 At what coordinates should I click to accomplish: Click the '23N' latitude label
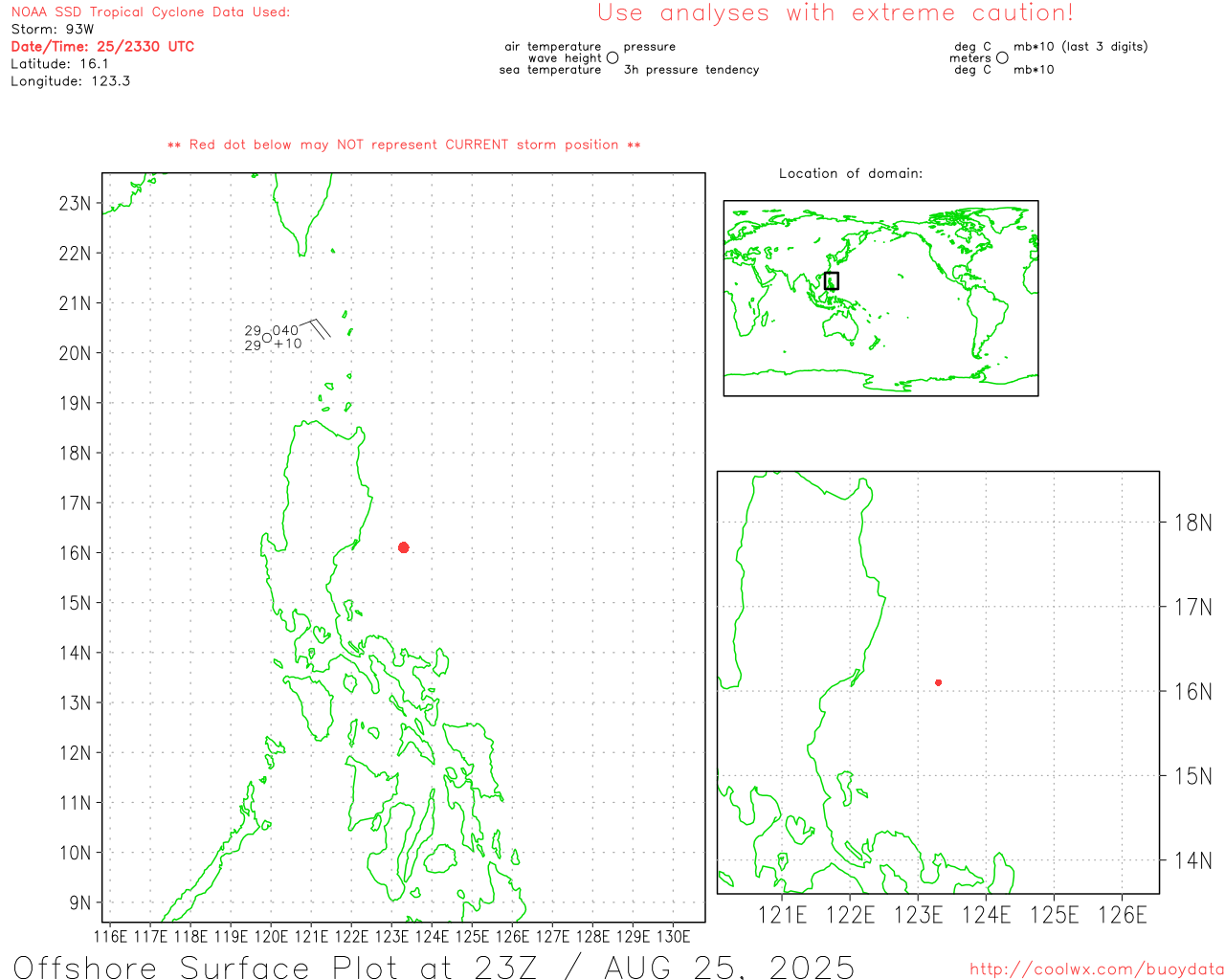[76, 203]
